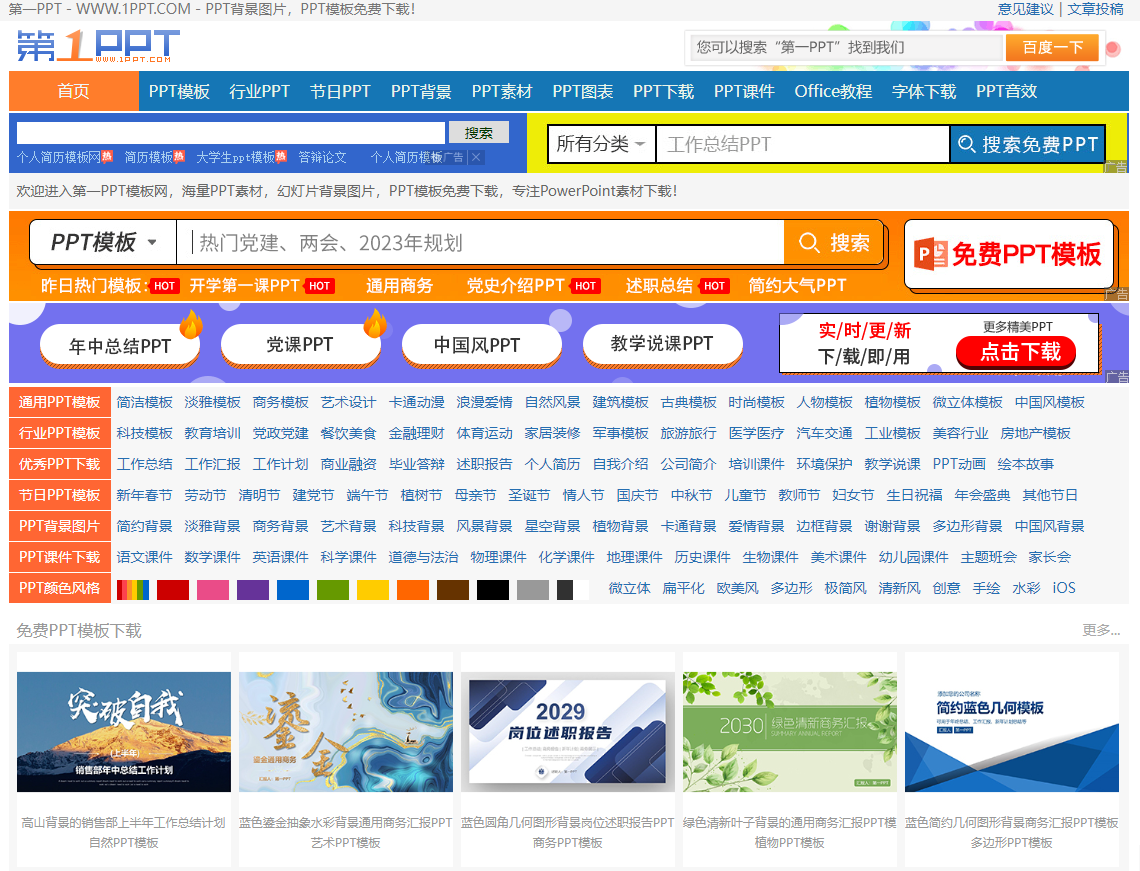
Task: Click 更多... to show more free templates
Action: [1101, 630]
